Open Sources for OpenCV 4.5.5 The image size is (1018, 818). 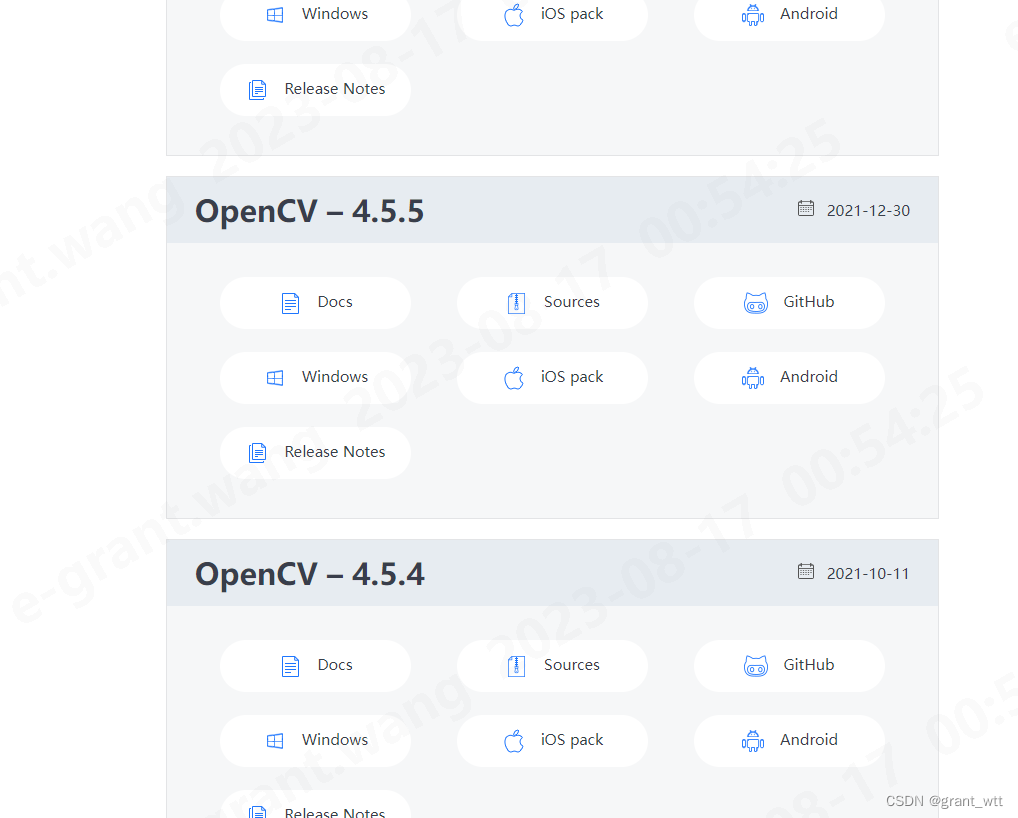click(552, 302)
